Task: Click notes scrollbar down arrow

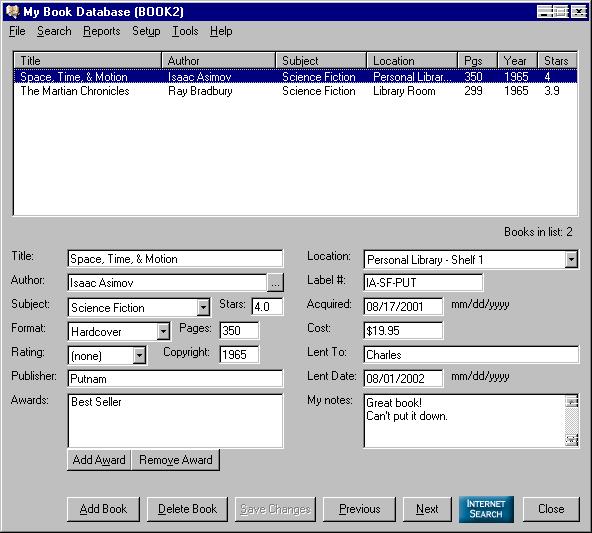Action: tap(572, 440)
